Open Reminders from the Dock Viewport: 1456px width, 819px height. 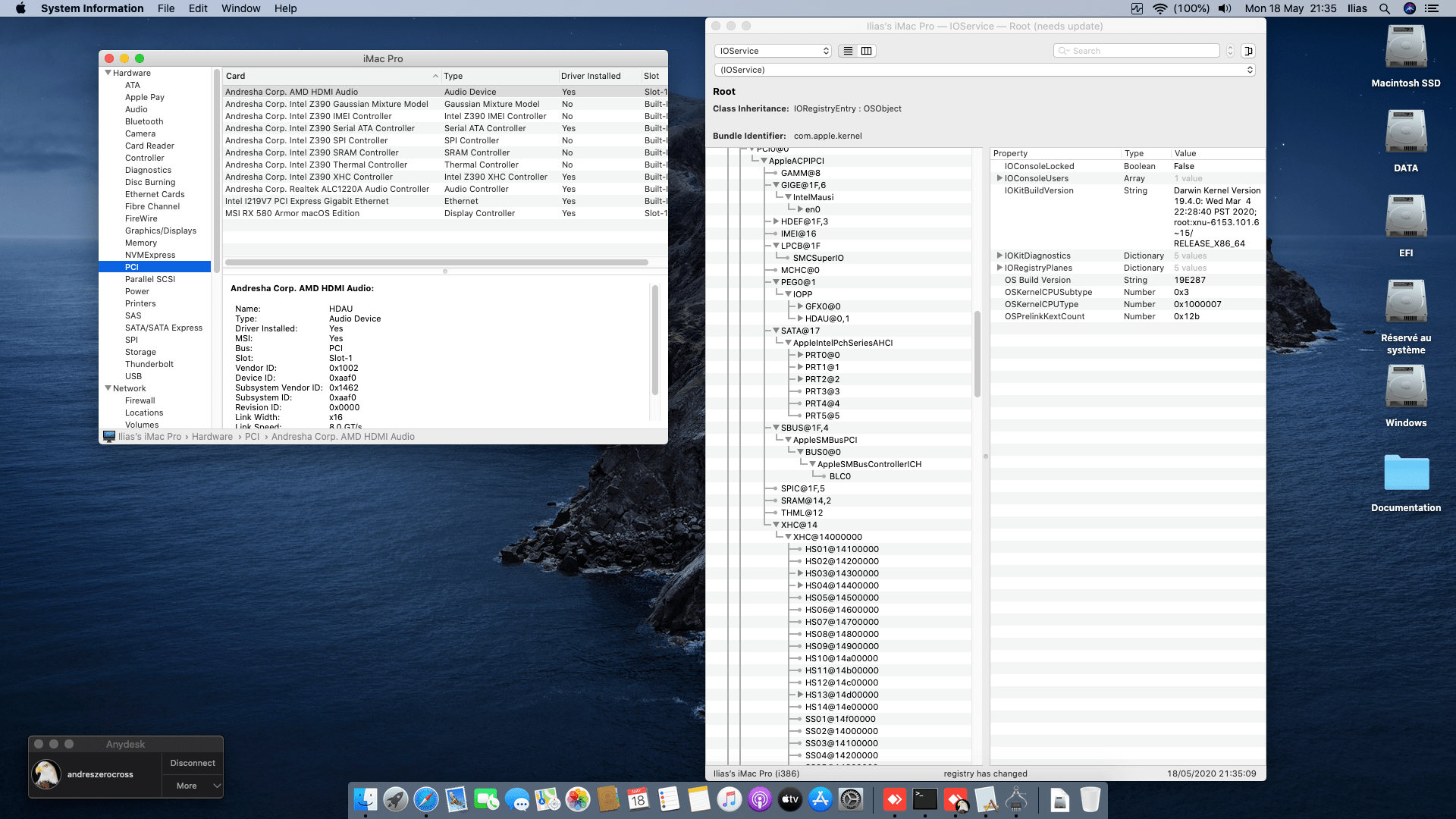pos(669,799)
